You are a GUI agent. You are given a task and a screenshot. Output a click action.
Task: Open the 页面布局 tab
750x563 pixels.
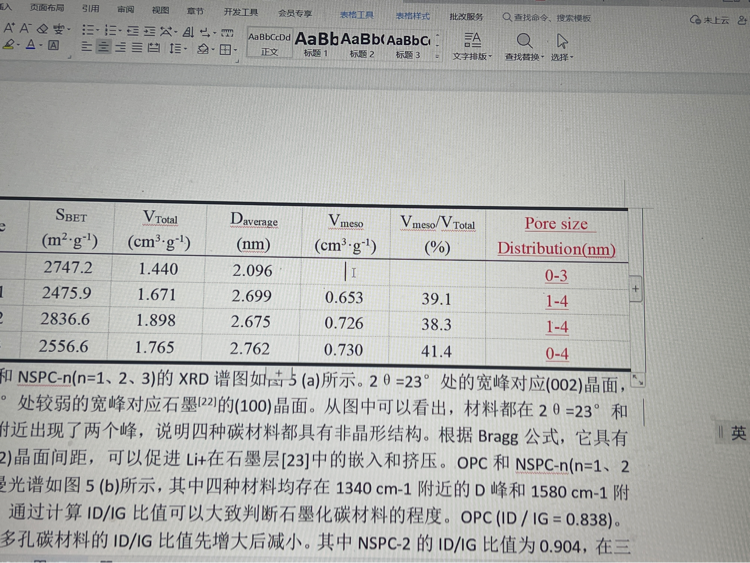pyautogui.click(x=47, y=8)
